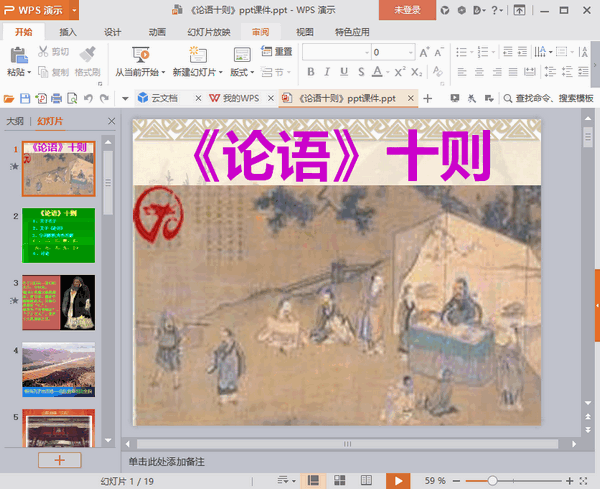600x489 pixels.
Task: Open quick access toolbar customize dropdown
Action: click(125, 99)
